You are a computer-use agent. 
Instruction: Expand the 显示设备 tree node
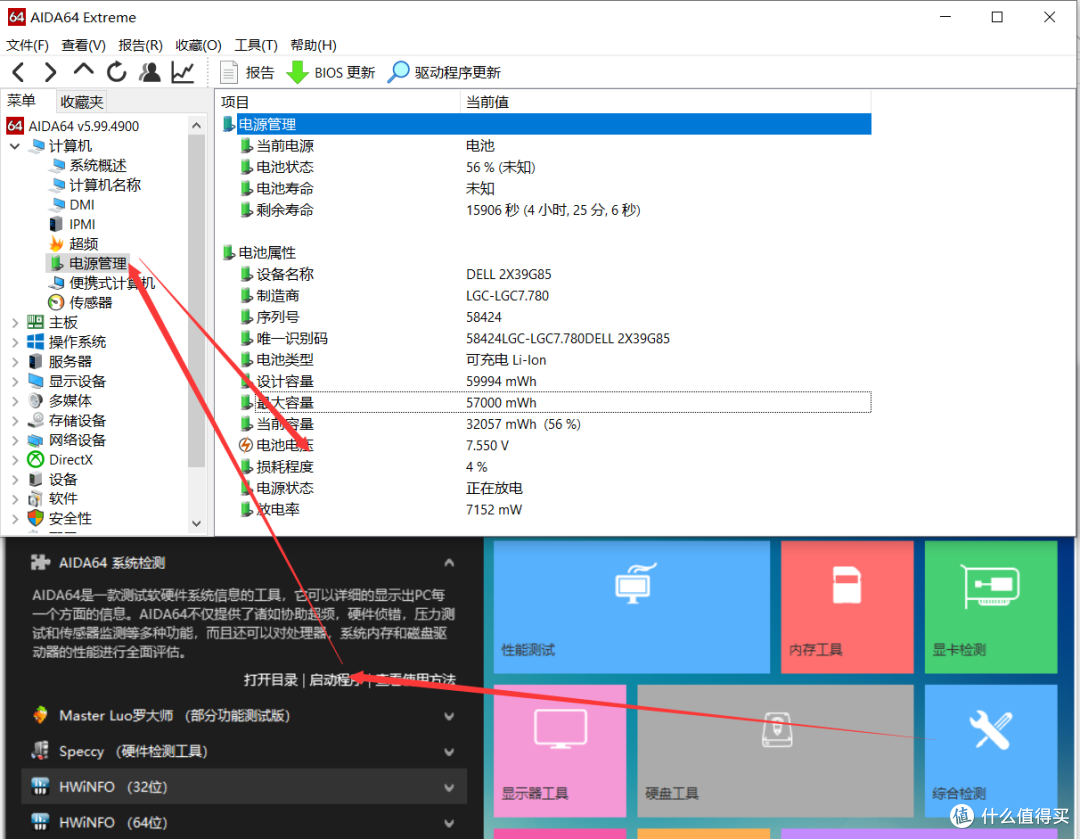coord(14,382)
